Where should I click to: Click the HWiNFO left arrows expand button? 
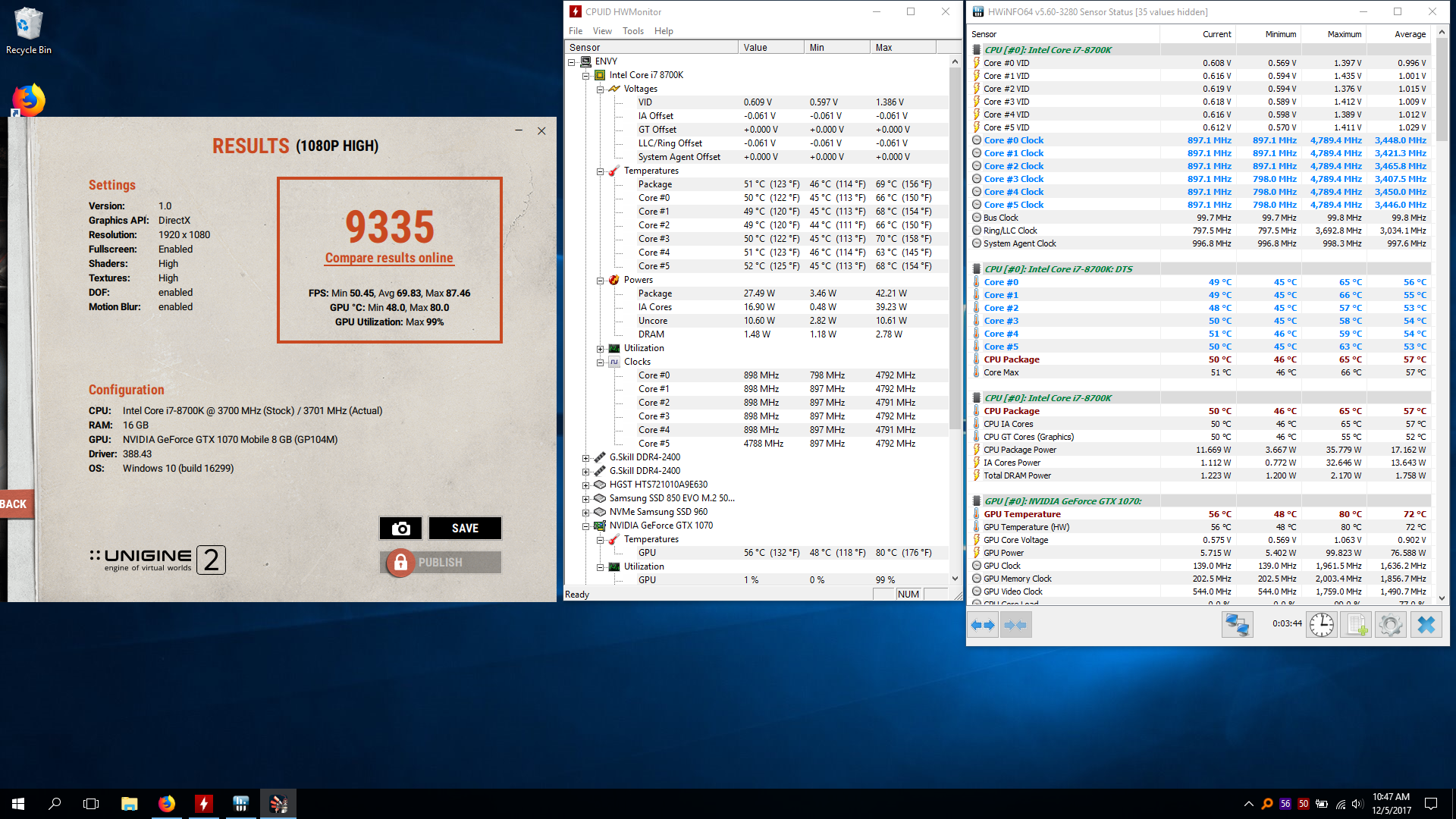(984, 625)
